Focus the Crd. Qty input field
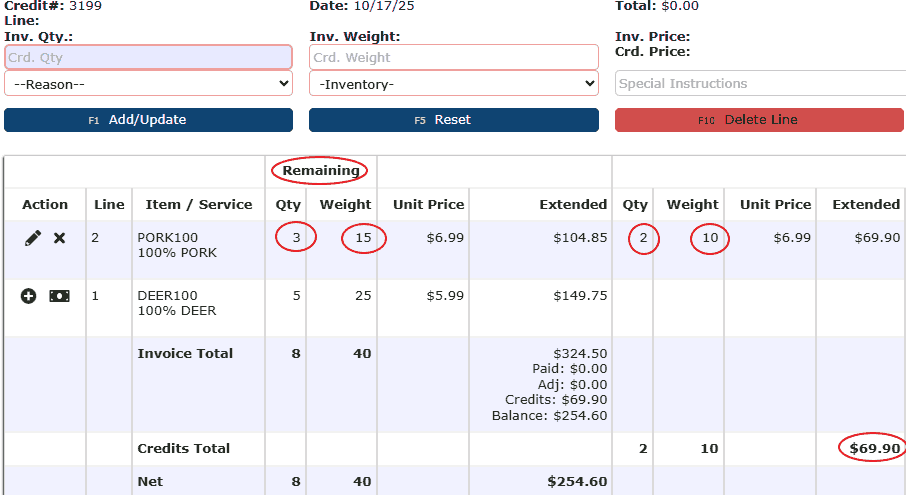The width and height of the screenshot is (906, 495). tap(148, 58)
